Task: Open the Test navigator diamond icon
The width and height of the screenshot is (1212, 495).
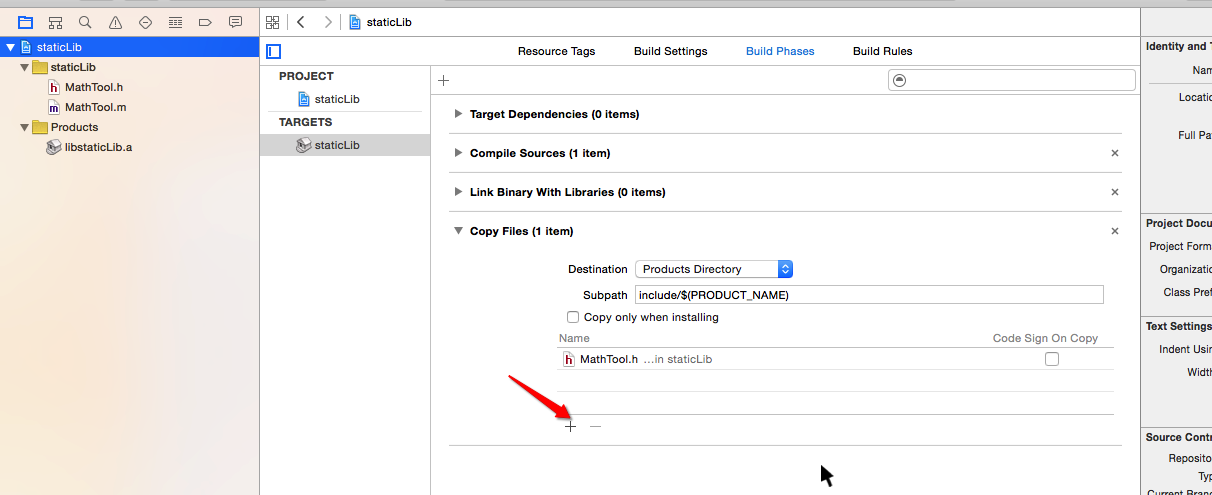Action: tap(145, 22)
